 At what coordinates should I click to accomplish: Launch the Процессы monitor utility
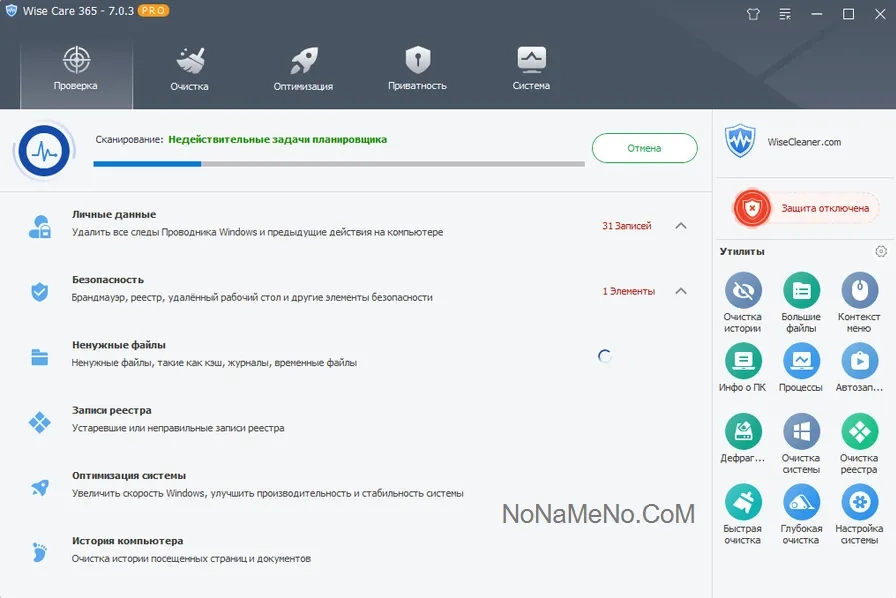(801, 362)
